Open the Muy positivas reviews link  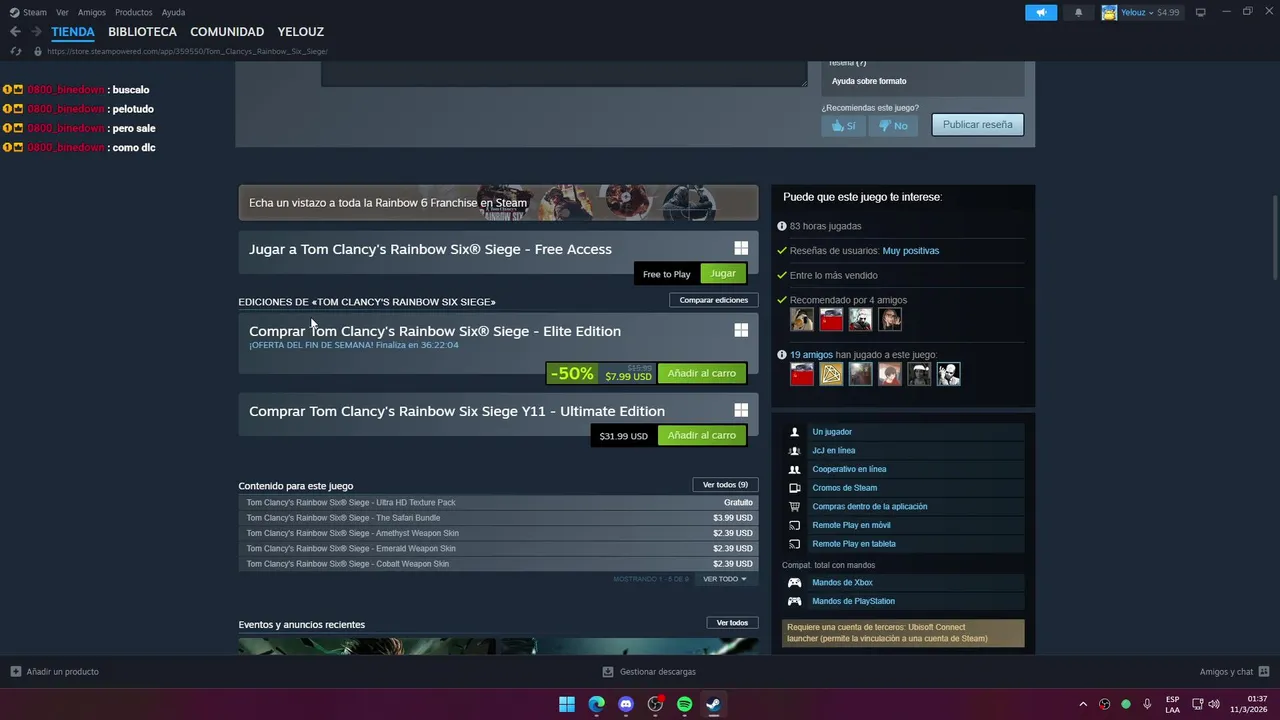click(x=911, y=251)
